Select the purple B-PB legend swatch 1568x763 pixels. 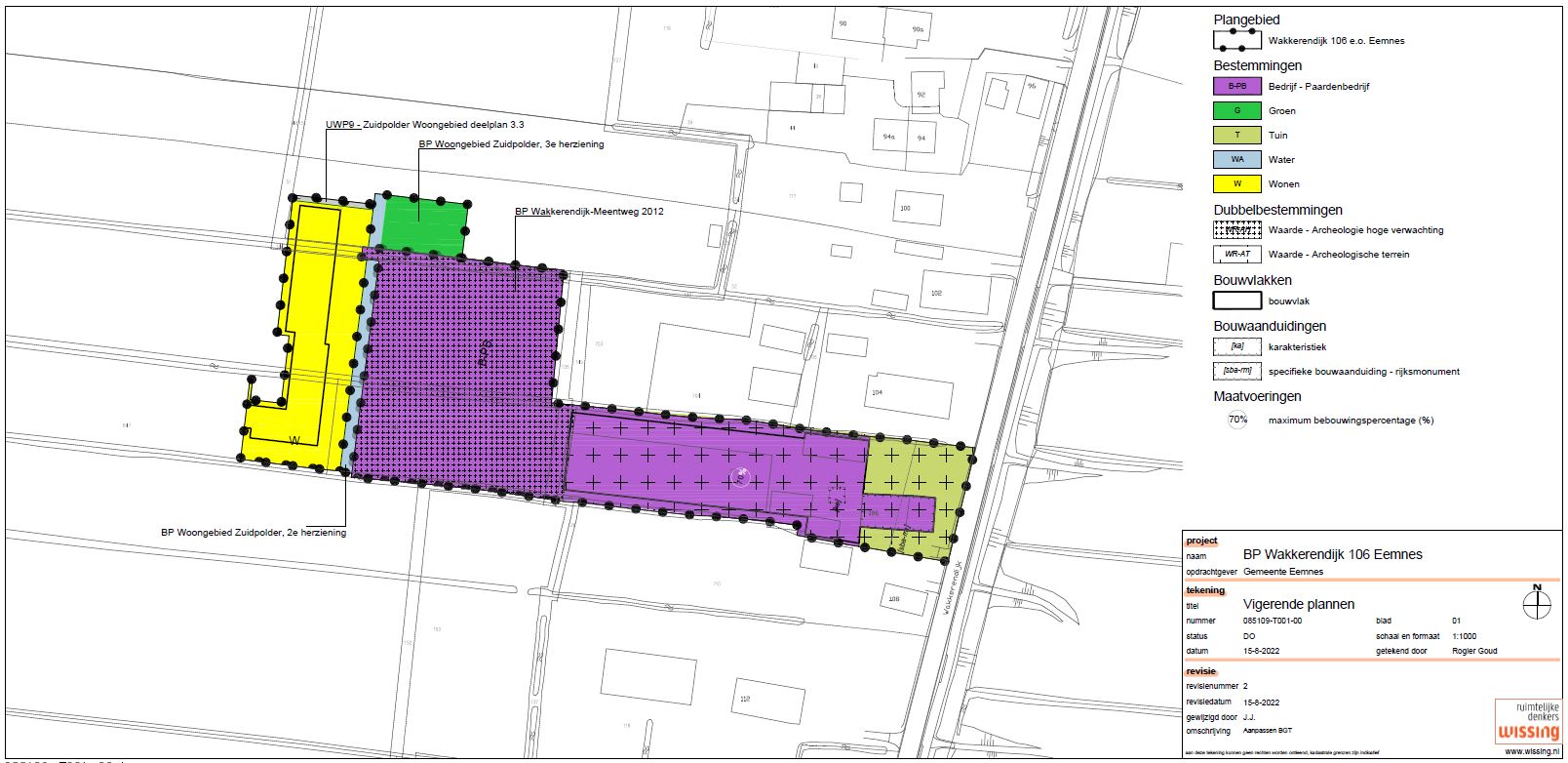[x=1236, y=86]
